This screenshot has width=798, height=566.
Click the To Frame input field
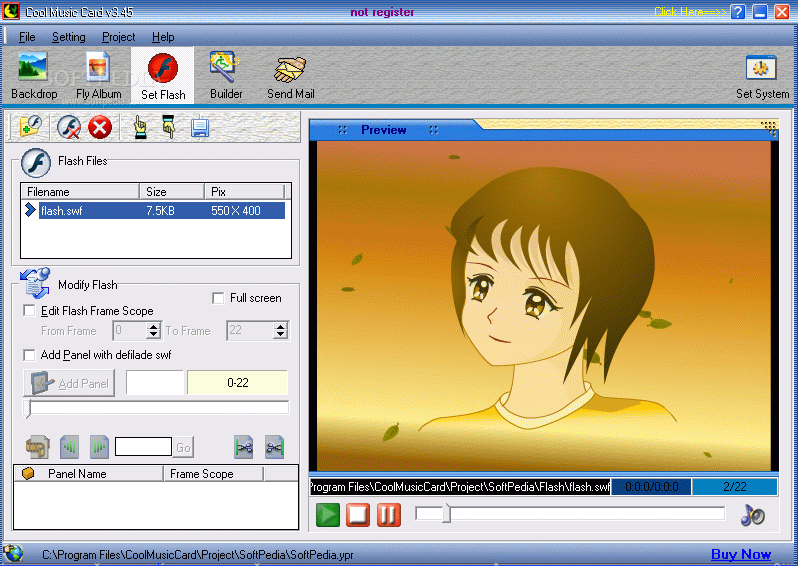click(250, 330)
